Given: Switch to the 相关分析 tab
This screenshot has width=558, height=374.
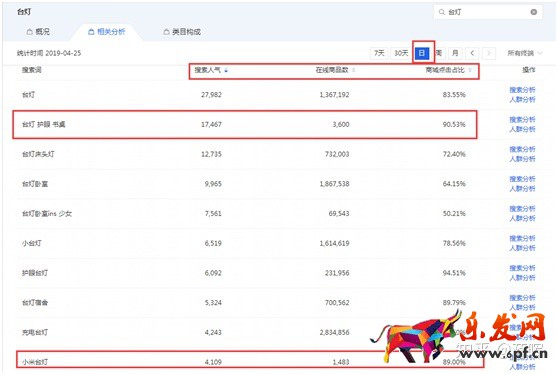Looking at the screenshot, I should [106, 32].
